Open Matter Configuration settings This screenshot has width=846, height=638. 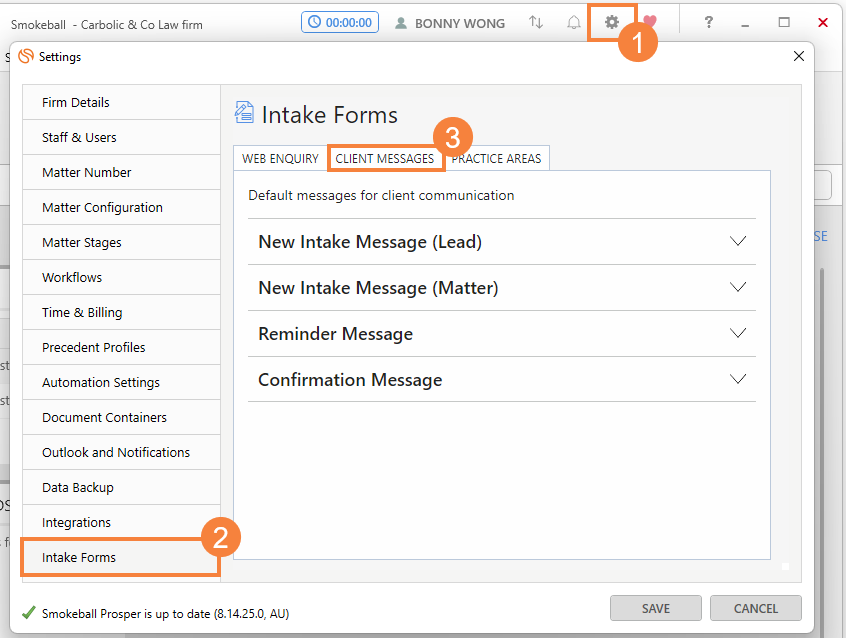click(121, 208)
